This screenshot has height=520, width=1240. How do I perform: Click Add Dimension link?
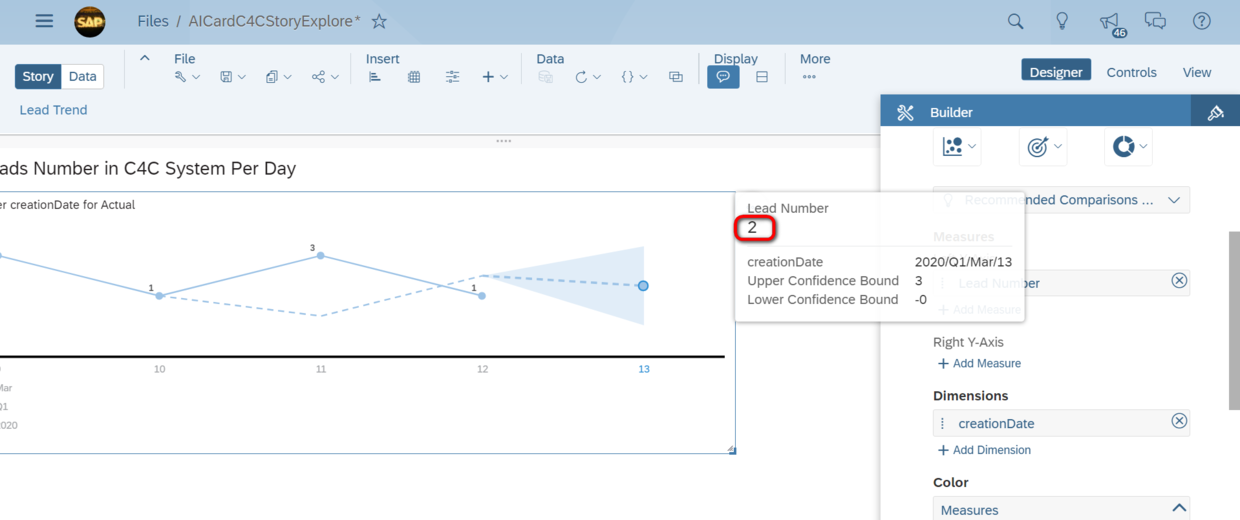[984, 450]
